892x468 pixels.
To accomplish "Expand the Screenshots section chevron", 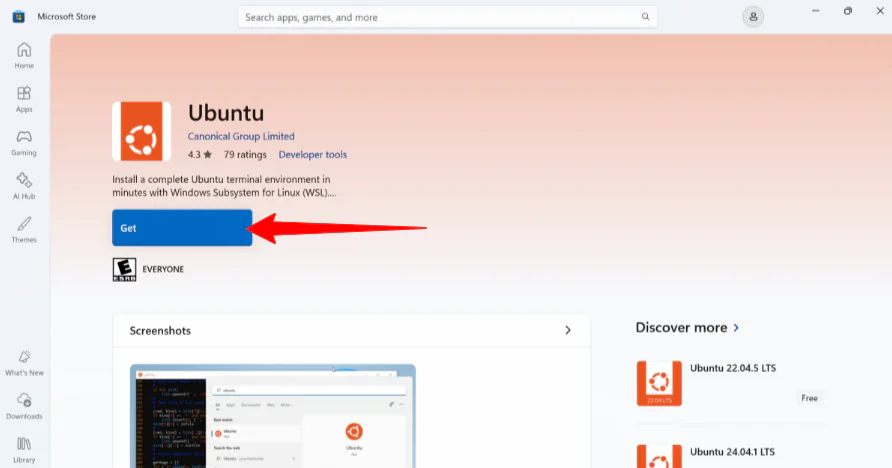I will [568, 330].
